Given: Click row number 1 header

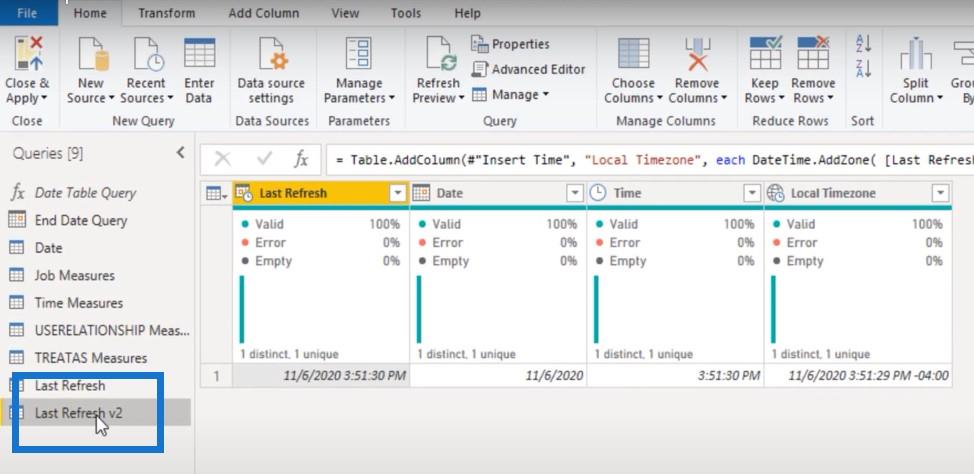Looking at the screenshot, I should [216, 375].
